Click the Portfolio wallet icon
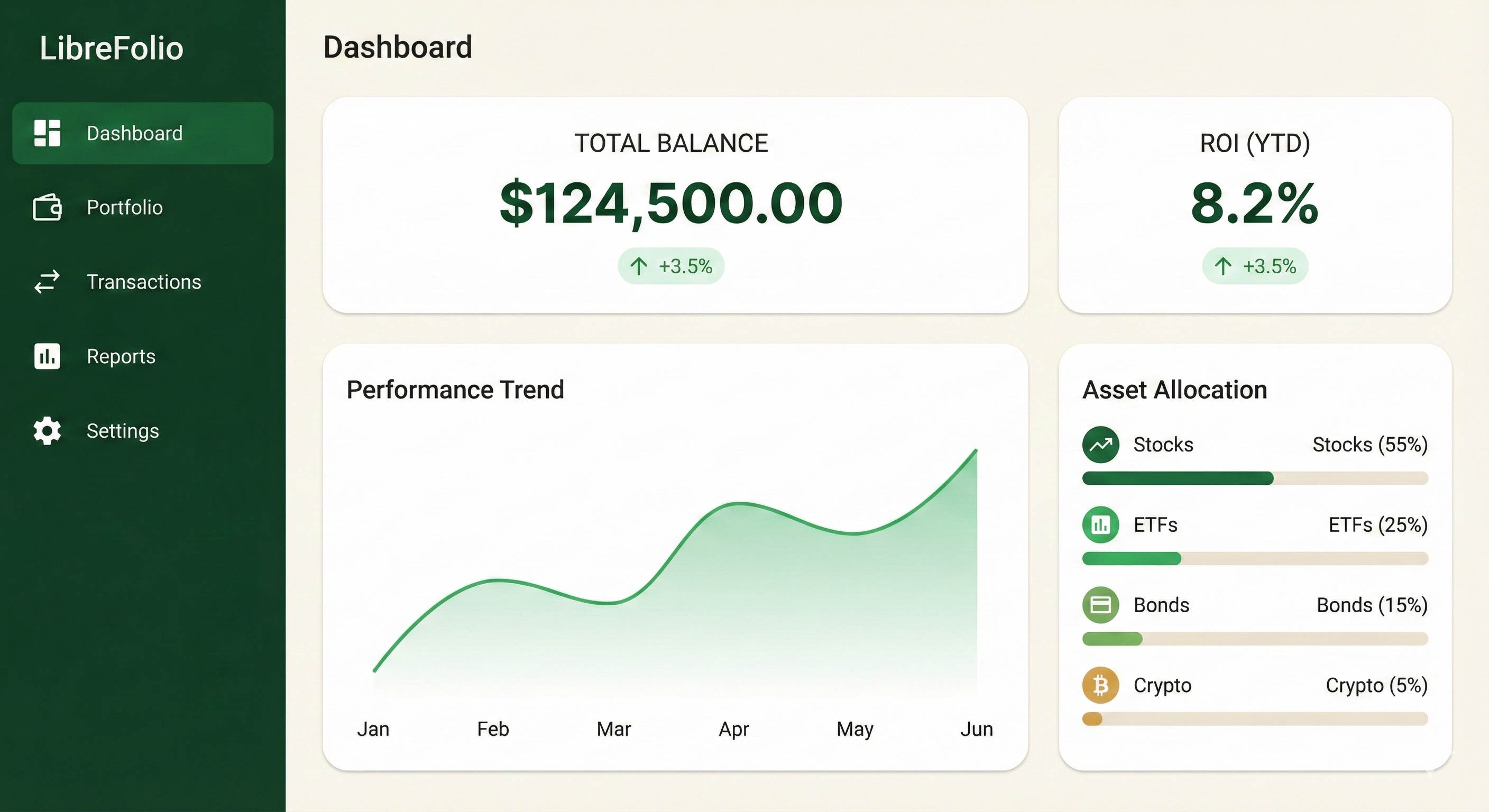Screen dimensions: 1489x812 tap(48, 207)
